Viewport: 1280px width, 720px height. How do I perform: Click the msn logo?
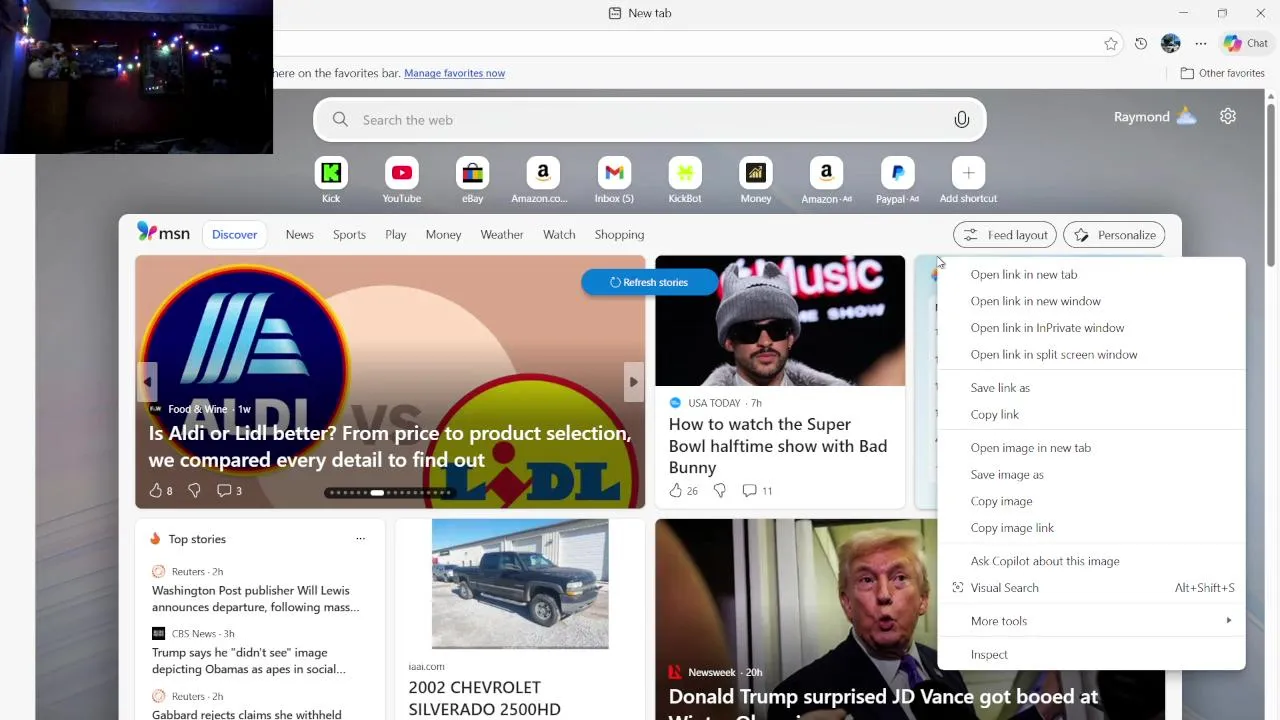(x=163, y=232)
